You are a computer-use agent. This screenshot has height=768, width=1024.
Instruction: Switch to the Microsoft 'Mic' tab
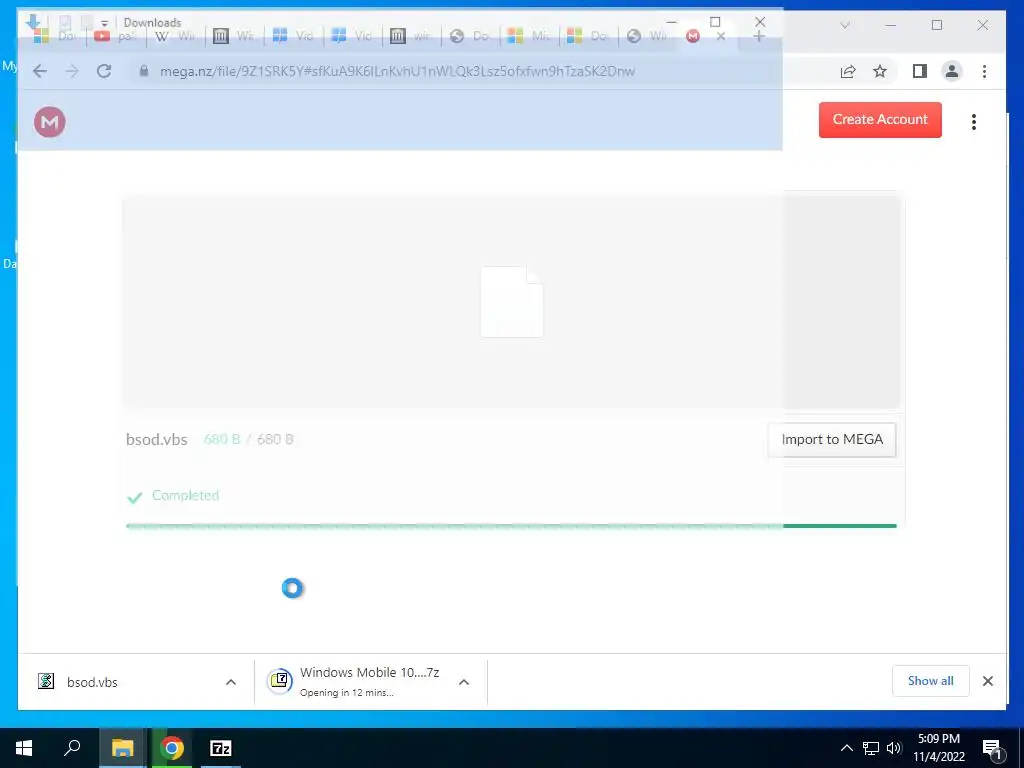529,36
